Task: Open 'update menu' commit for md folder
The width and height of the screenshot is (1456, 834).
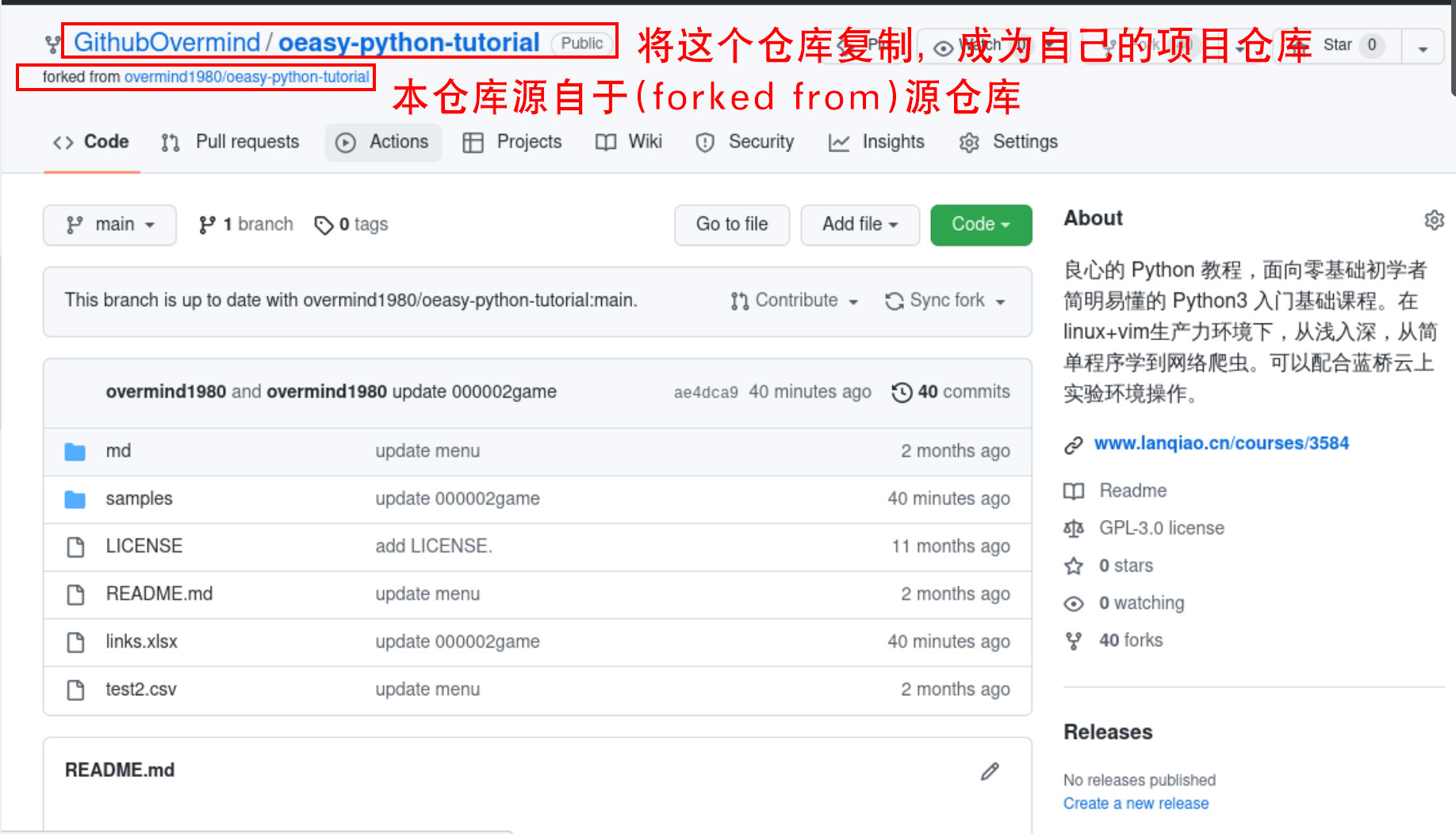Action: (x=427, y=451)
